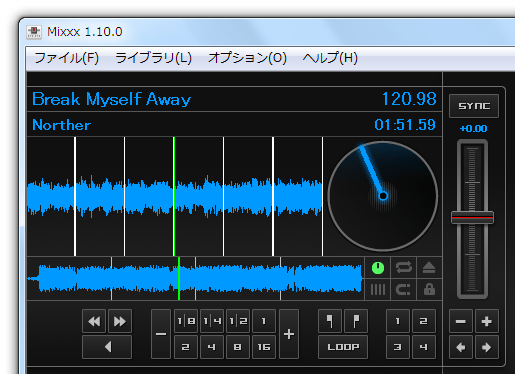Click the fast forward button
The image size is (515, 374).
(x=120, y=321)
